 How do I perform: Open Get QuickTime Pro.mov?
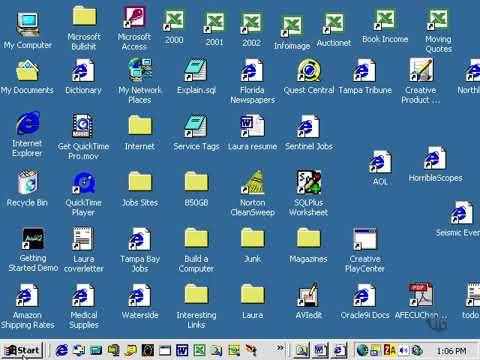coord(83,126)
